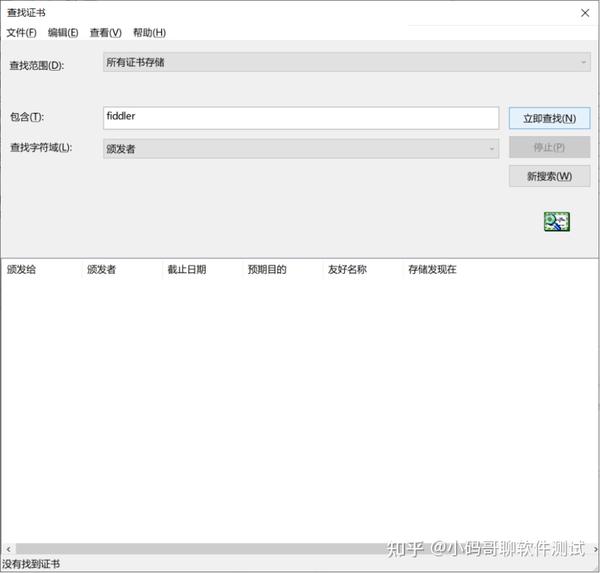Click the 包含 text field containing fiddler
This screenshot has height=573, width=600.
pyautogui.click(x=301, y=118)
